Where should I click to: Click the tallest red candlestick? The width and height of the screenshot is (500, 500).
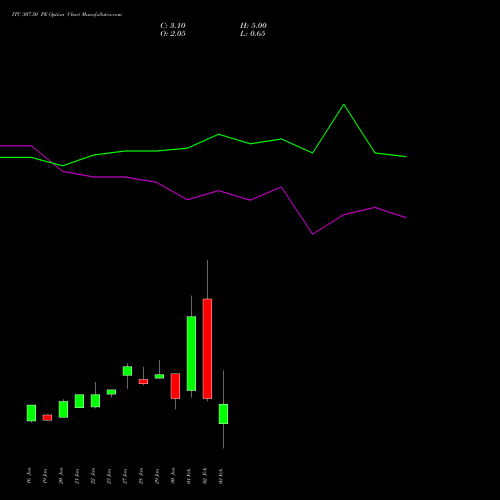(x=207, y=349)
